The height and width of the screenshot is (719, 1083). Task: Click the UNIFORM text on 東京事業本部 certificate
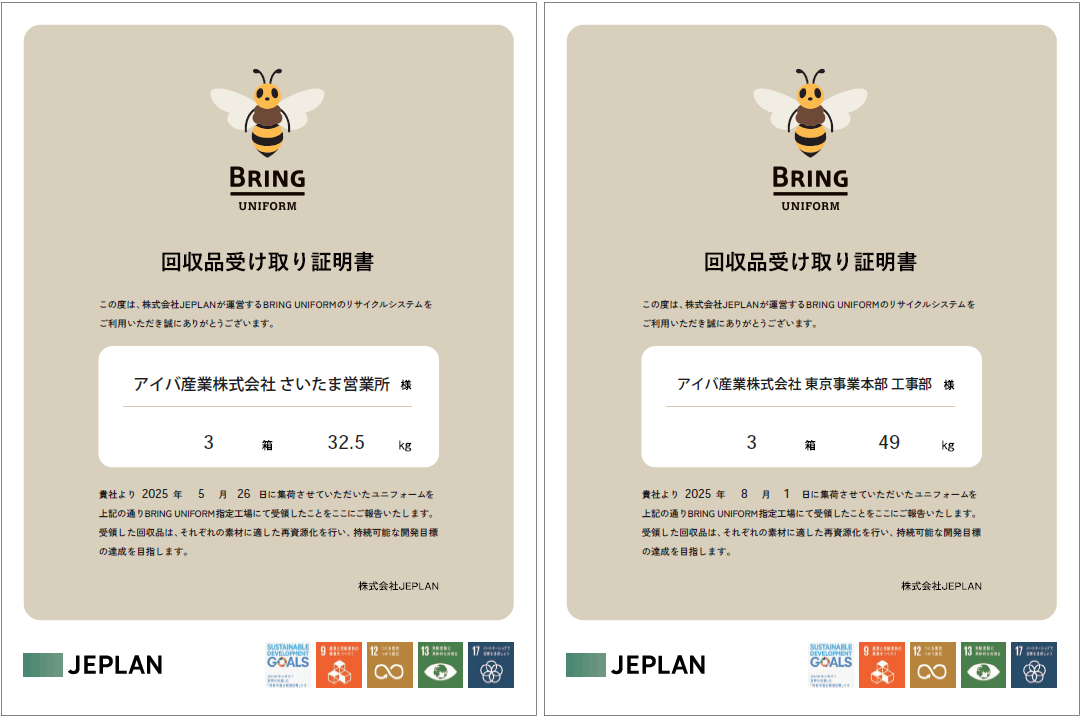click(810, 206)
